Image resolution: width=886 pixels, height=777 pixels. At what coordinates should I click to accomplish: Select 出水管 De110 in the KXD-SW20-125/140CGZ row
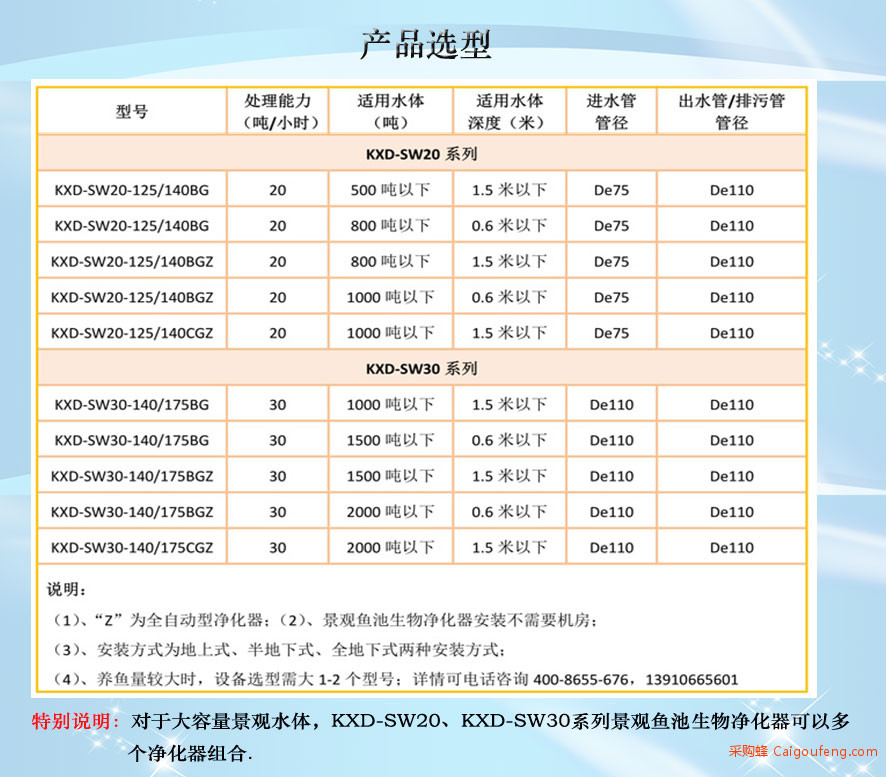click(x=732, y=333)
